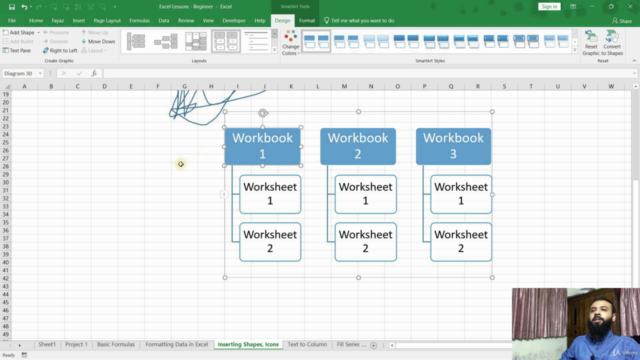
Task: Select column K header
Action: click(291, 86)
